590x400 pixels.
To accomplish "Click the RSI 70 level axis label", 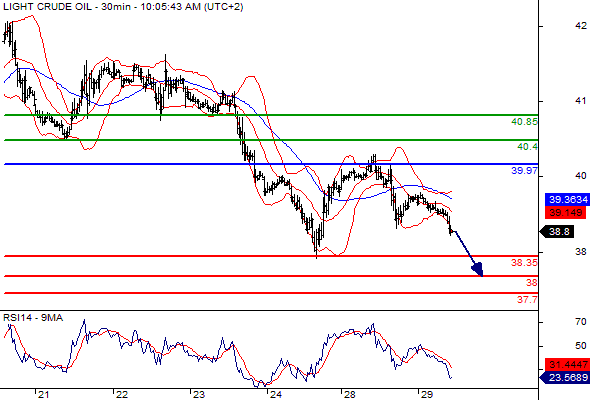I will pos(581,322).
